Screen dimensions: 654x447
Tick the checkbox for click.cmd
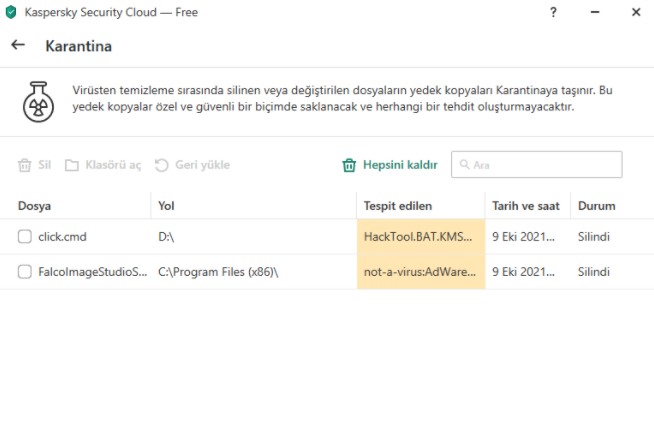tap(25, 236)
